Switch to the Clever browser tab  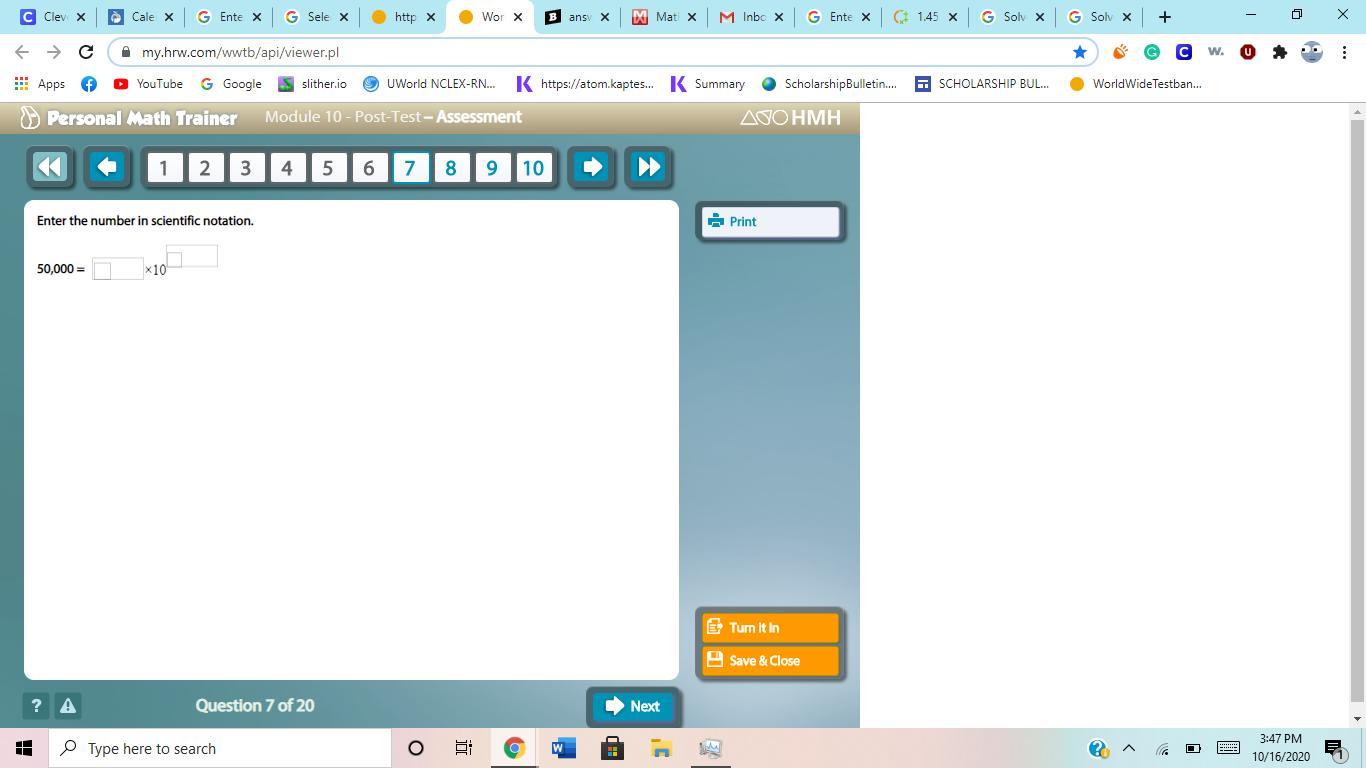point(53,17)
